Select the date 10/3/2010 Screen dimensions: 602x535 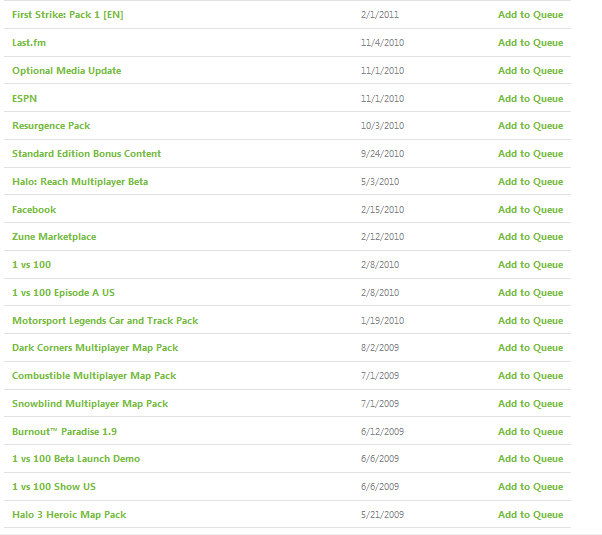pyautogui.click(x=382, y=126)
